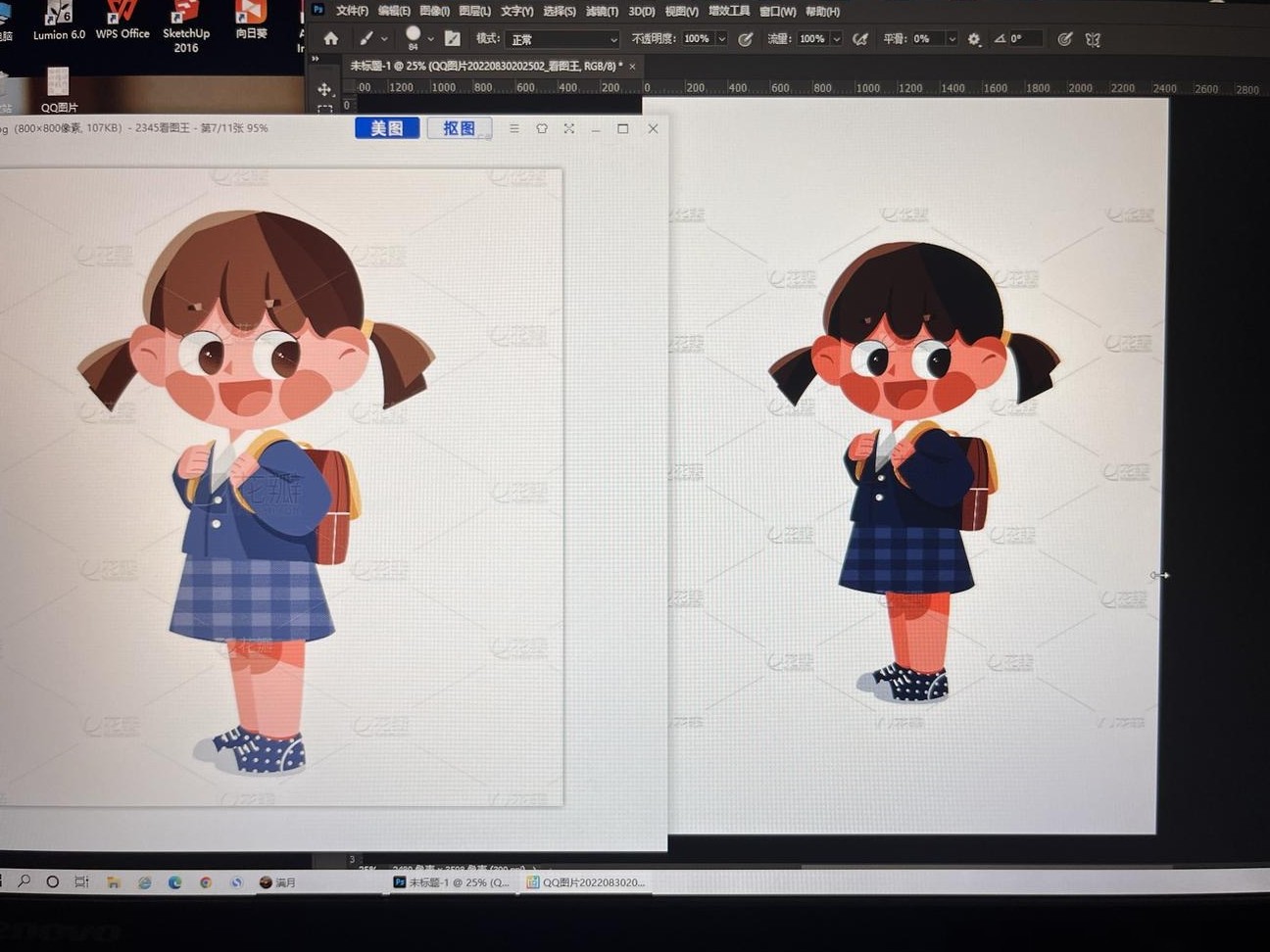The width and height of the screenshot is (1270, 952).
Task: Click the taskbar search magnifier icon
Action: [24, 881]
